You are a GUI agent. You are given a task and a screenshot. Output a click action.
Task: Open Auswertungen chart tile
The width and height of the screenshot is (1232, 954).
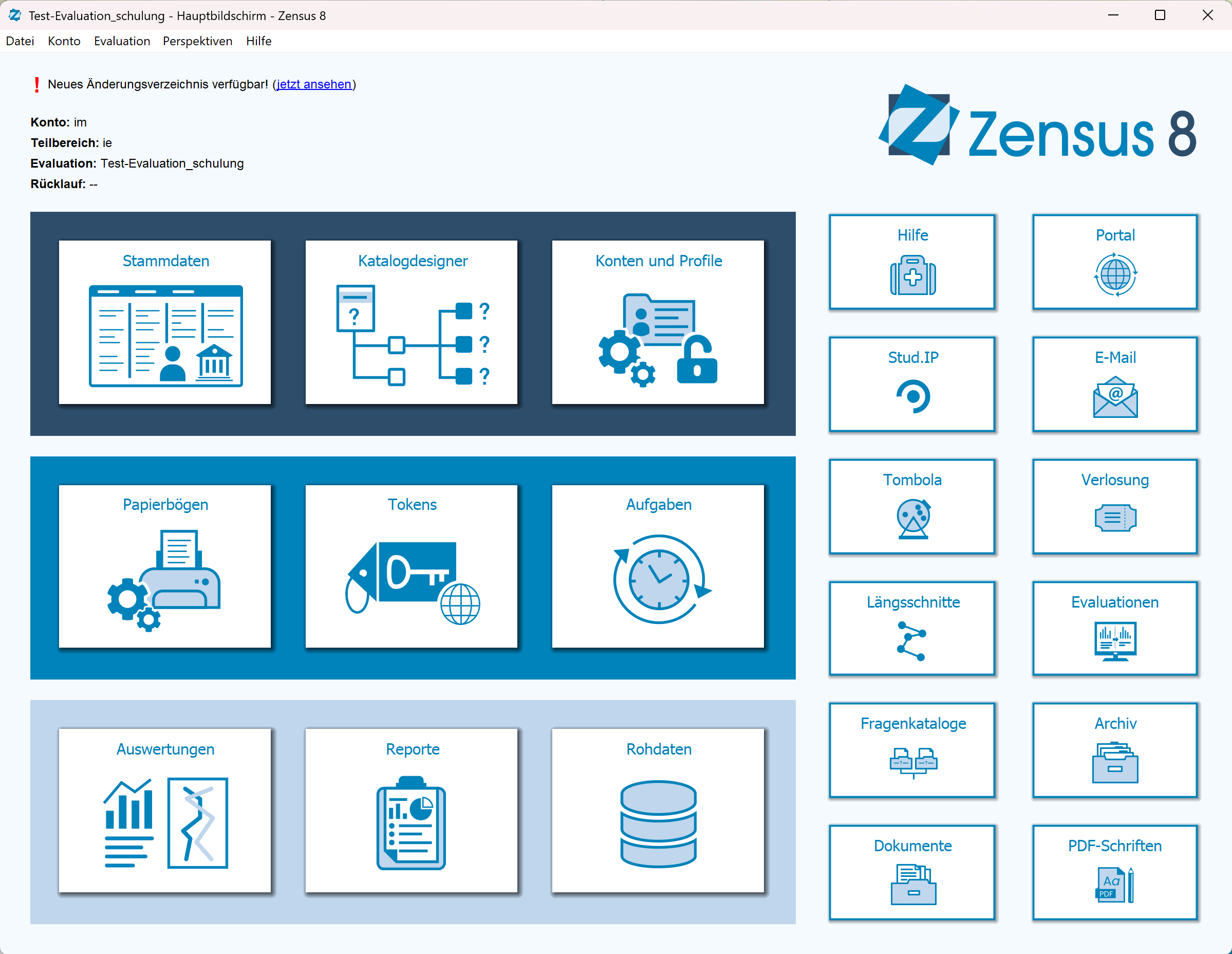165,810
